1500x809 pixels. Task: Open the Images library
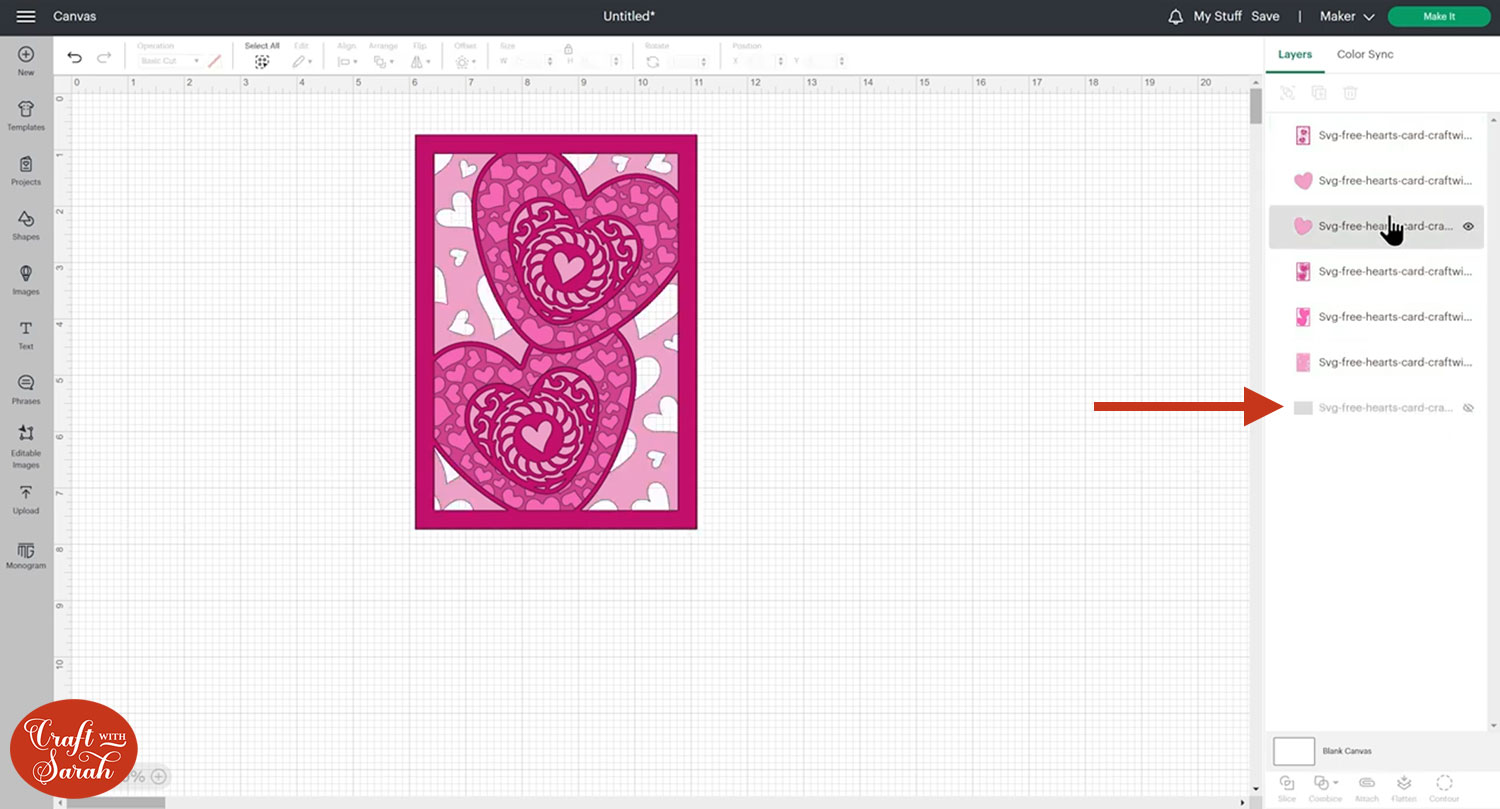(x=26, y=279)
